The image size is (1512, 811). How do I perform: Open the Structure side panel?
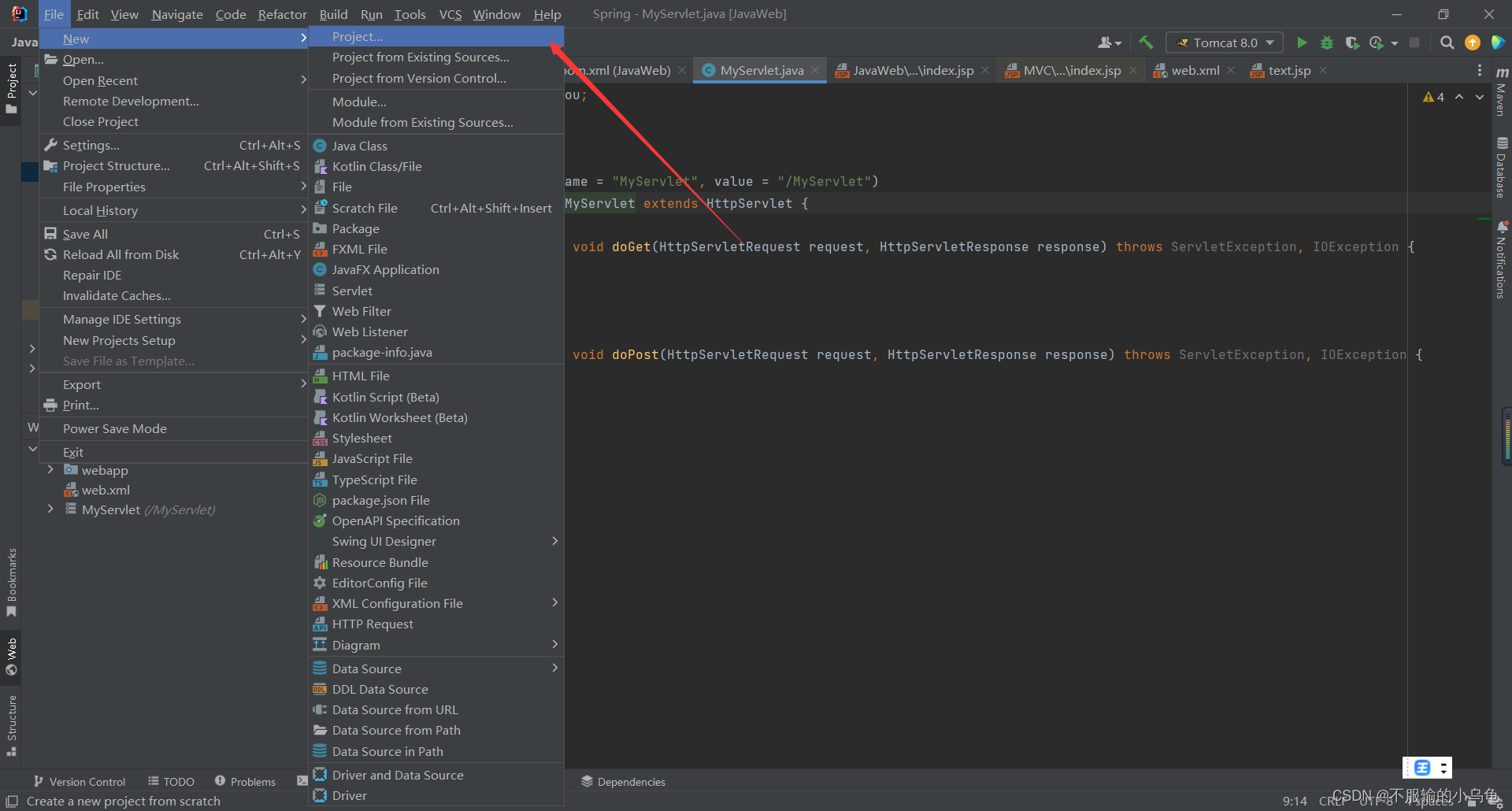(x=11, y=724)
